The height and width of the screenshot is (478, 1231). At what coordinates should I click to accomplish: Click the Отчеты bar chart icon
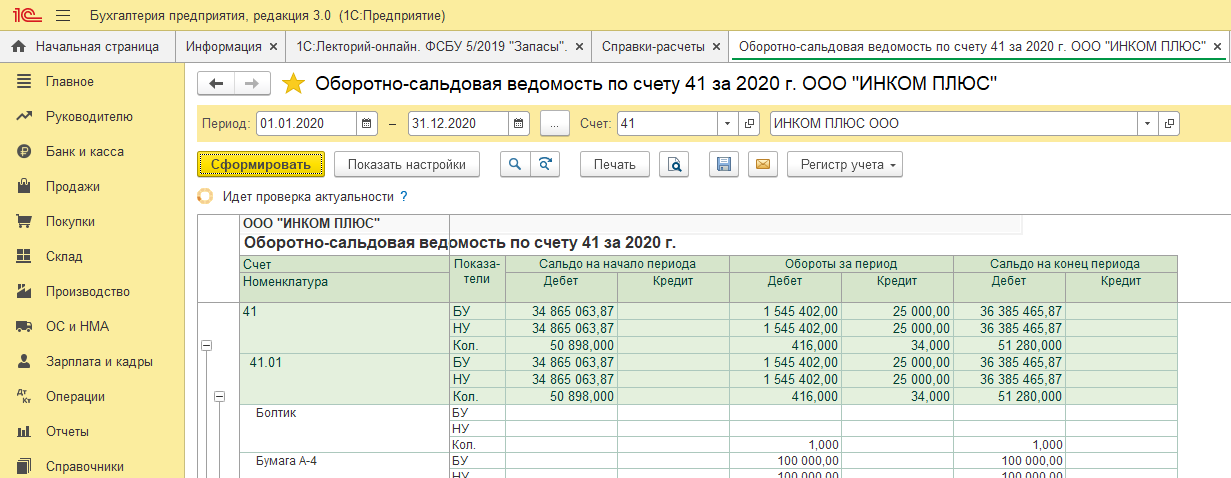25,432
